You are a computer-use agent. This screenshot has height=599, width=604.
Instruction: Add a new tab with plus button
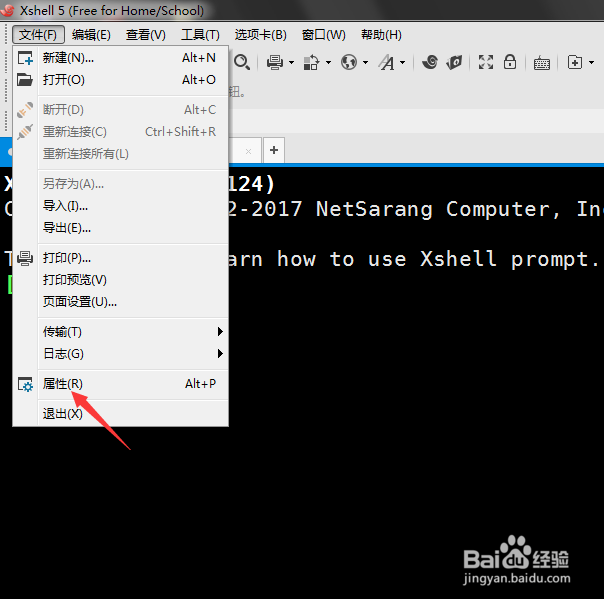pos(274,150)
